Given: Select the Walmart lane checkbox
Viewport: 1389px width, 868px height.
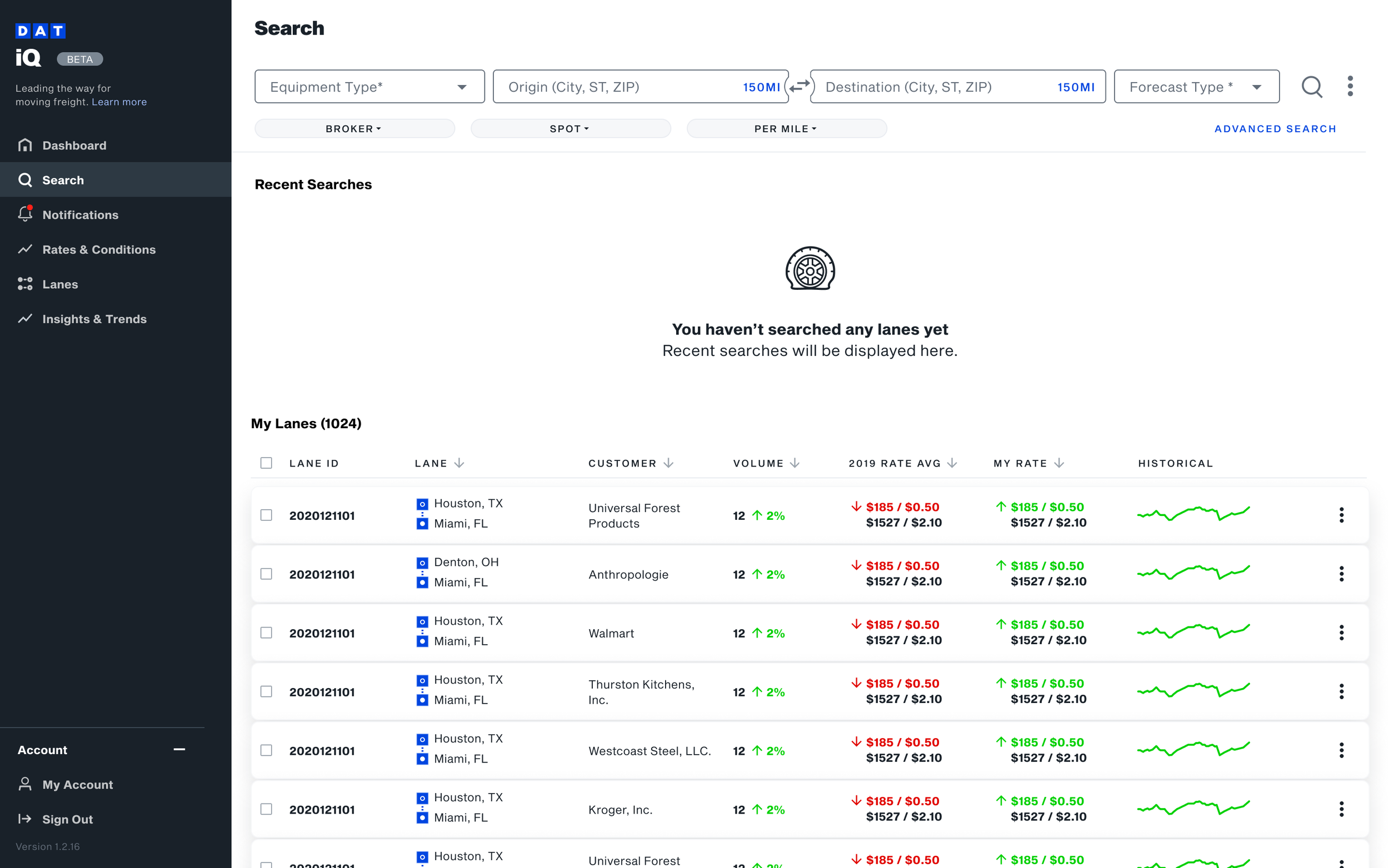Looking at the screenshot, I should (x=266, y=633).
